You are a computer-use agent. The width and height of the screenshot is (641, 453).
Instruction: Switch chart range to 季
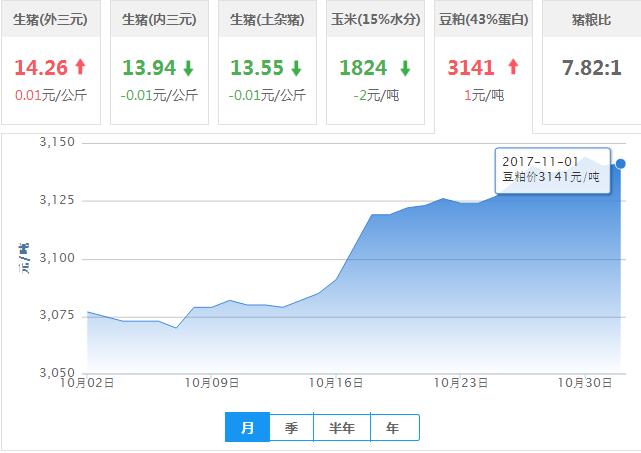[x=291, y=428]
